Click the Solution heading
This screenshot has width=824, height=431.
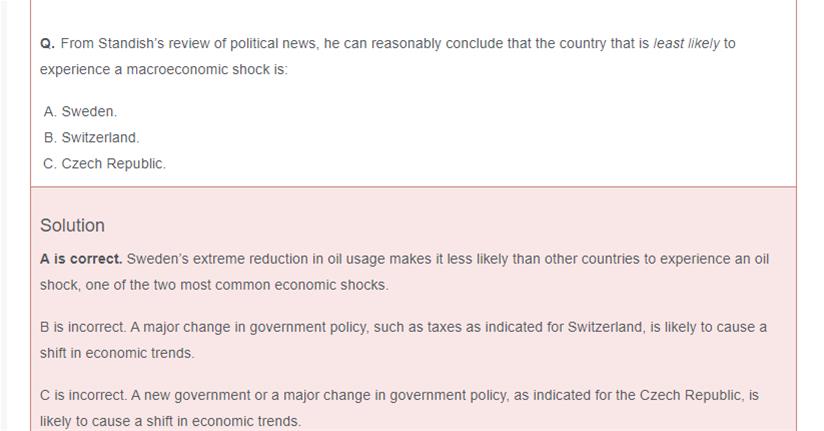[x=72, y=226]
